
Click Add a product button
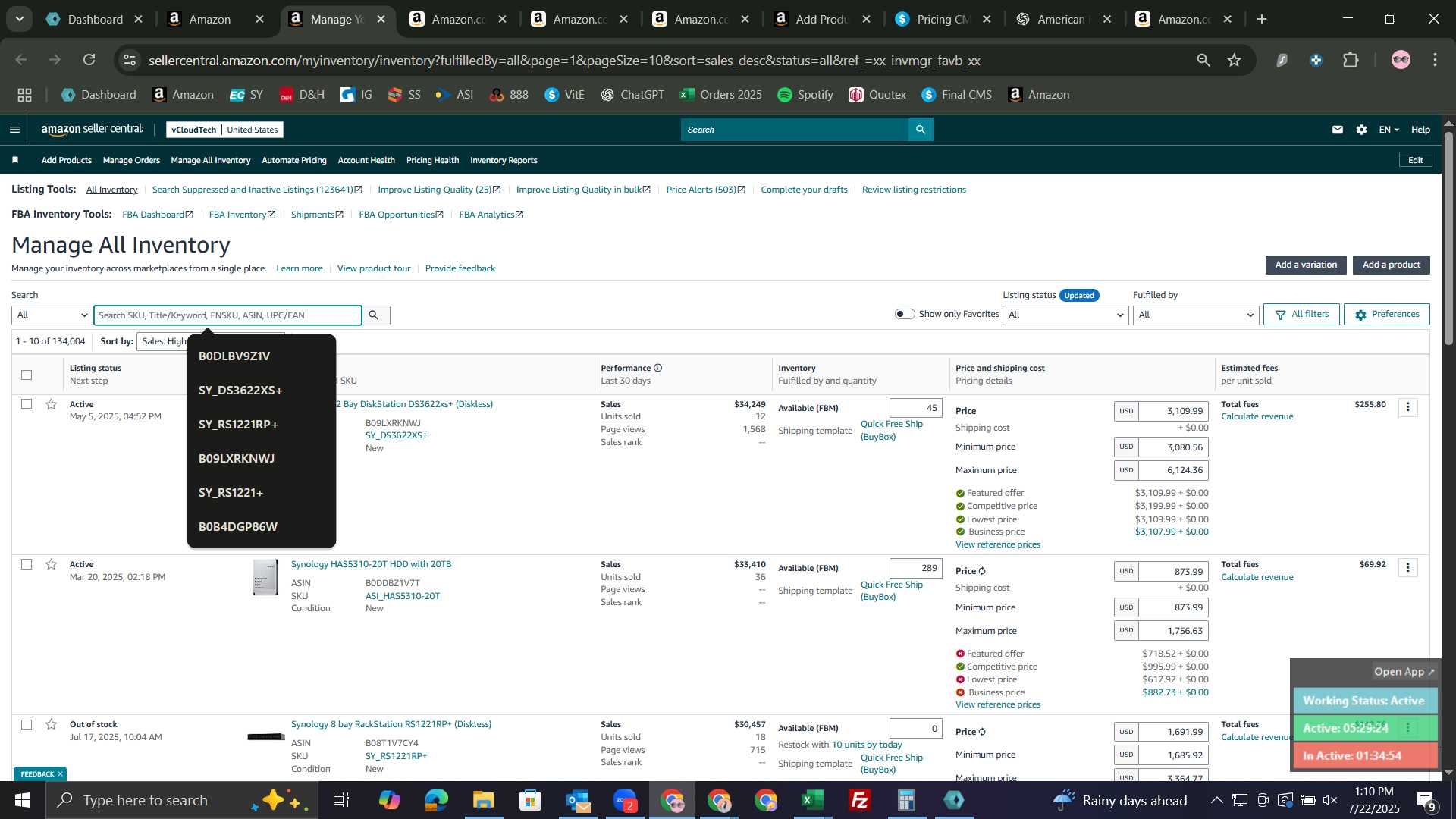1391,265
